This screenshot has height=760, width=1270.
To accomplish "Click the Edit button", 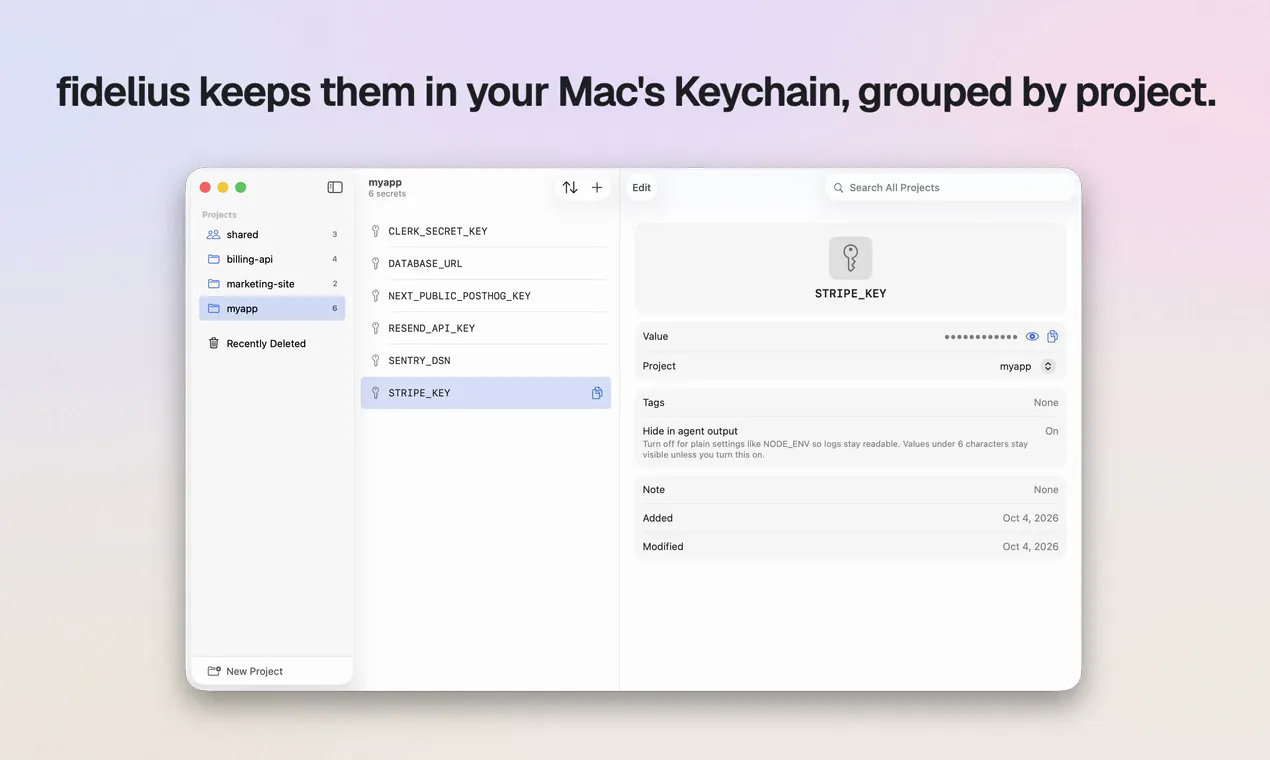I will click(x=642, y=187).
